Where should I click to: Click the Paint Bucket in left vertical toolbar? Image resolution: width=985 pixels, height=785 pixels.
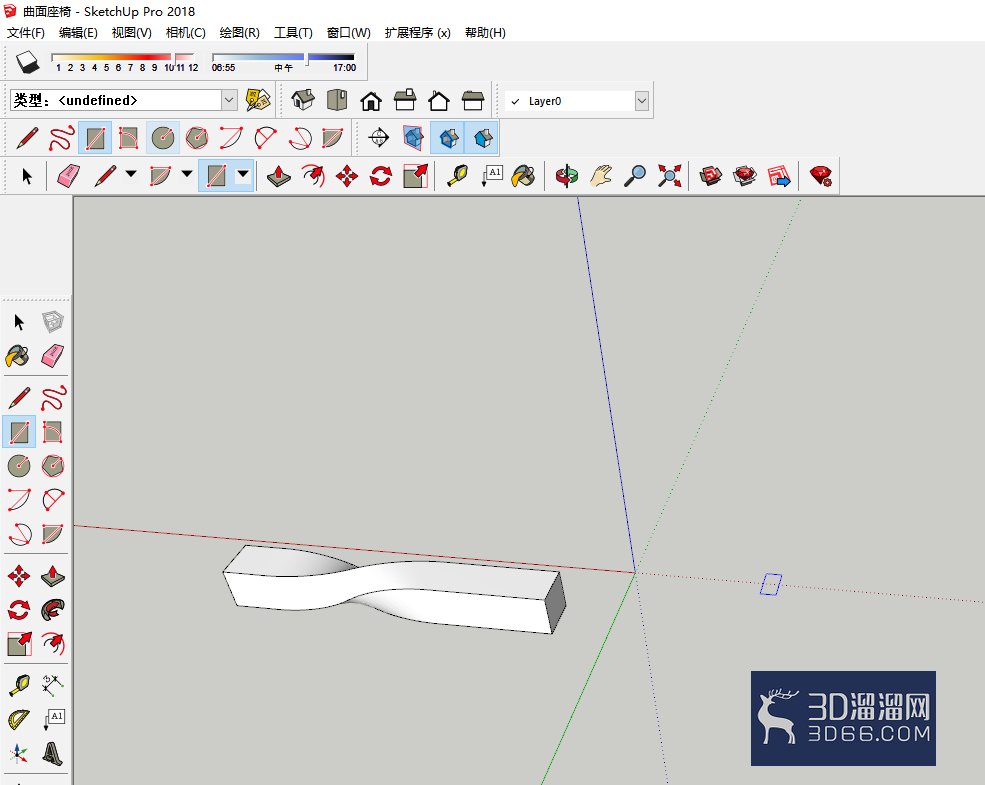(x=18, y=356)
